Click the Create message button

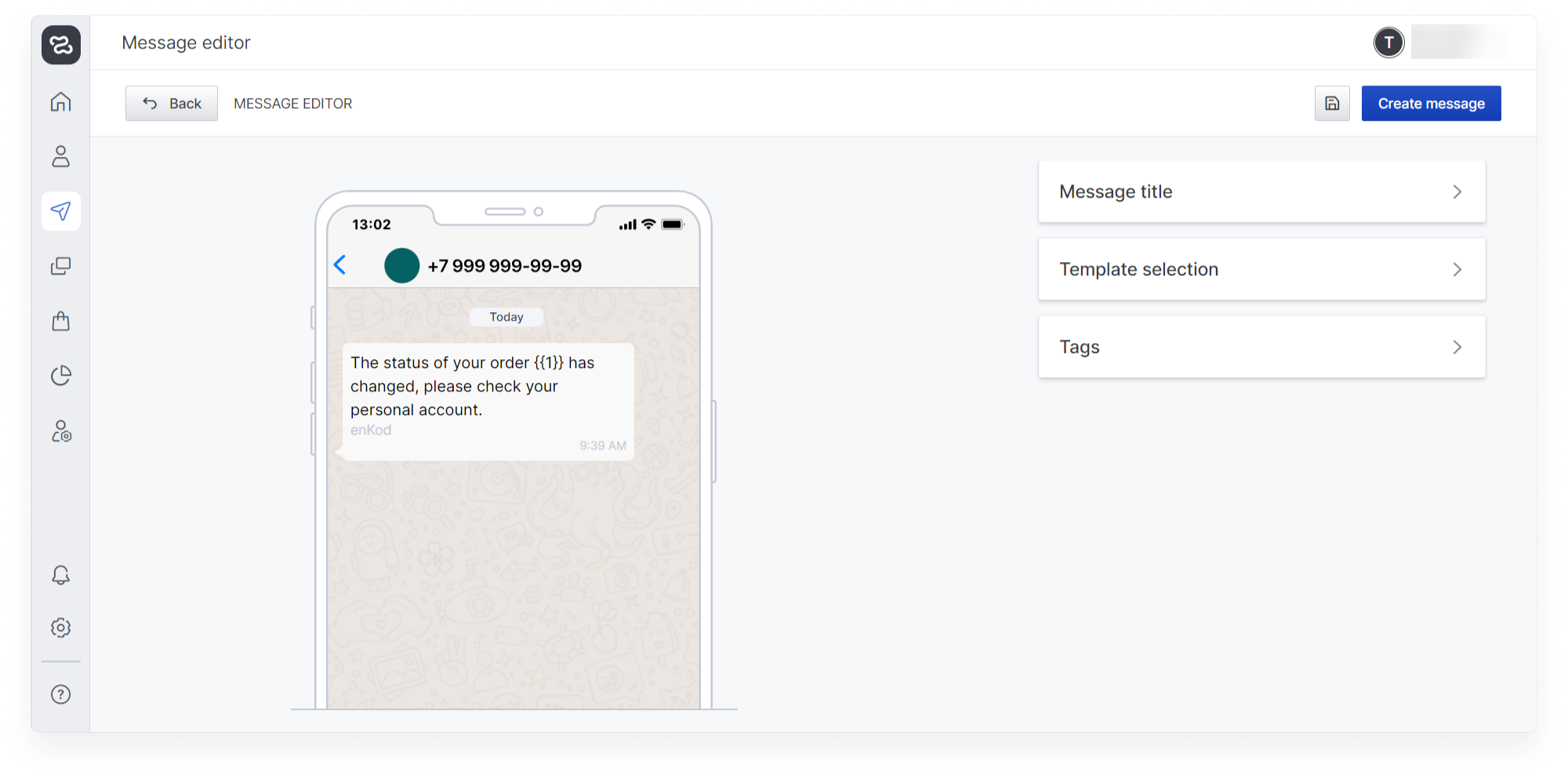point(1431,104)
